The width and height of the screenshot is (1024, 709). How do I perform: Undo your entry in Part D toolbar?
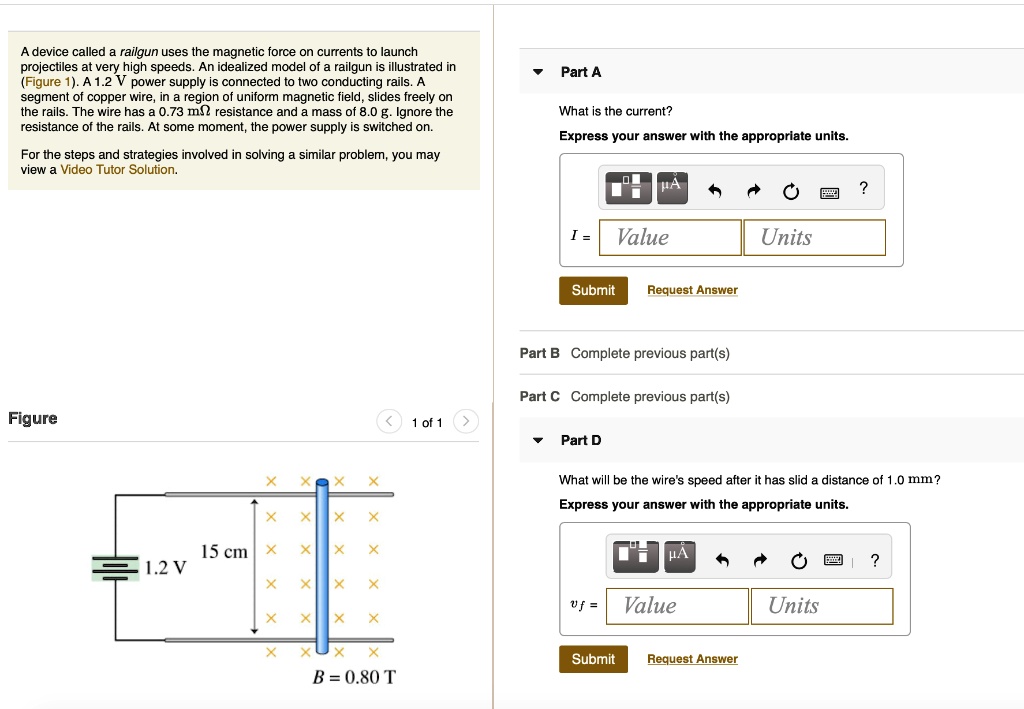pyautogui.click(x=722, y=560)
